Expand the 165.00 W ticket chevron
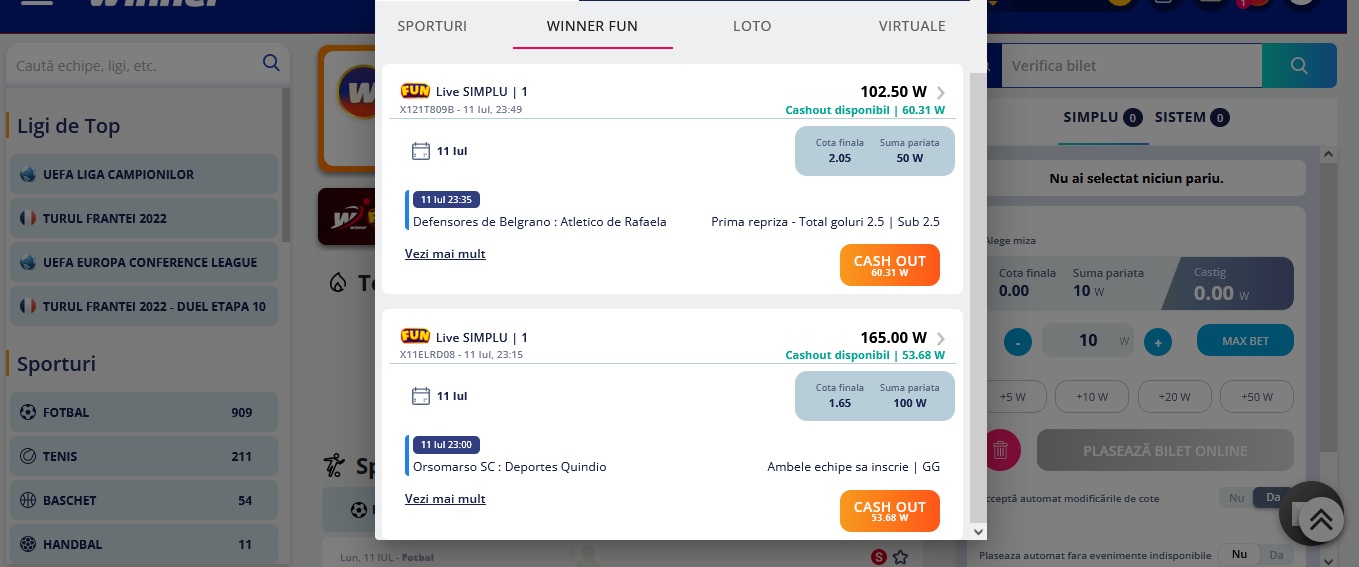1359x567 pixels. click(941, 338)
